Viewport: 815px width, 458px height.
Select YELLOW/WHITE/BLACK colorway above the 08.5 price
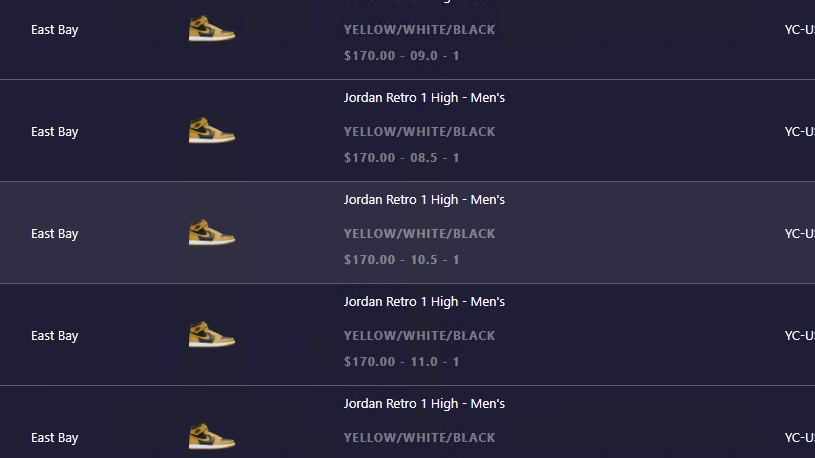[419, 132]
